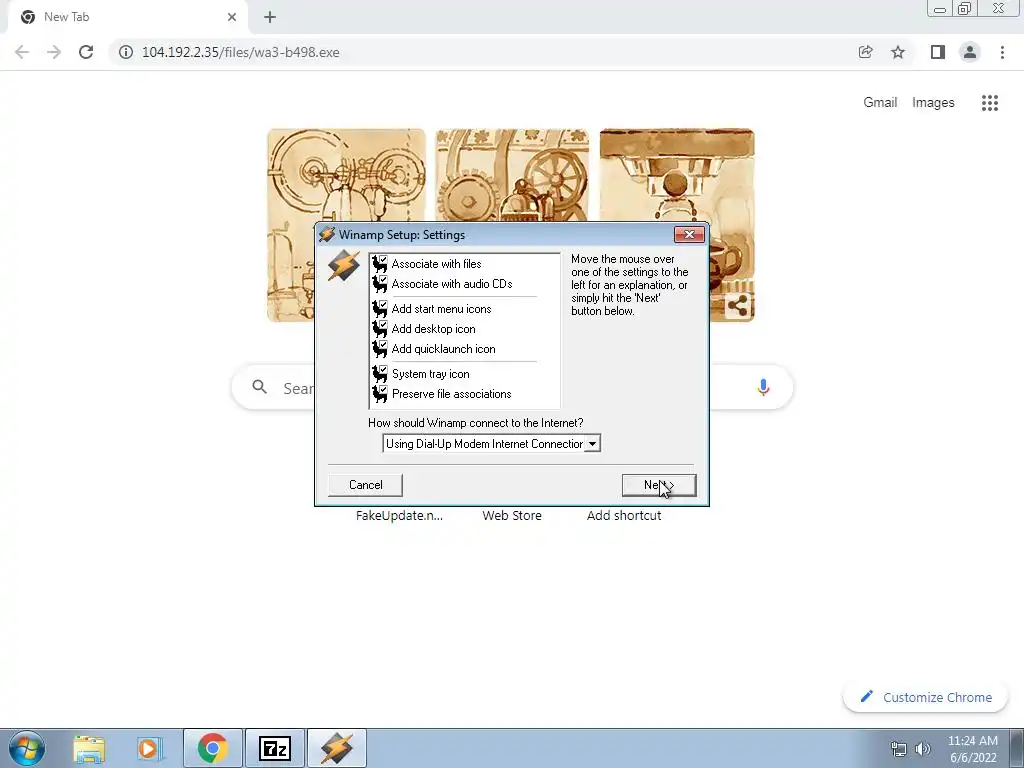Open the Windows Start menu

point(27,748)
